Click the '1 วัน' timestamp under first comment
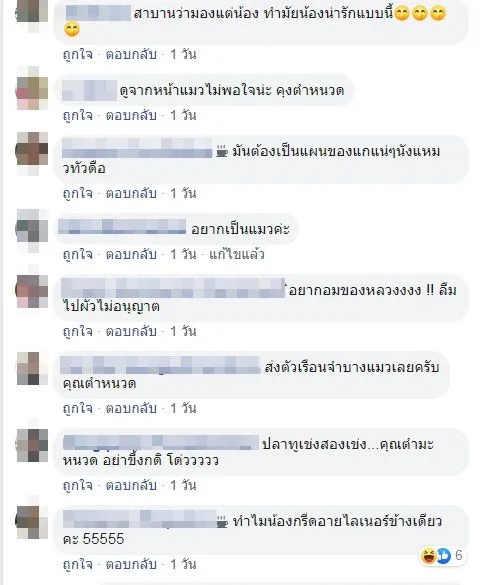This screenshot has height=585, width=502. click(x=183, y=54)
